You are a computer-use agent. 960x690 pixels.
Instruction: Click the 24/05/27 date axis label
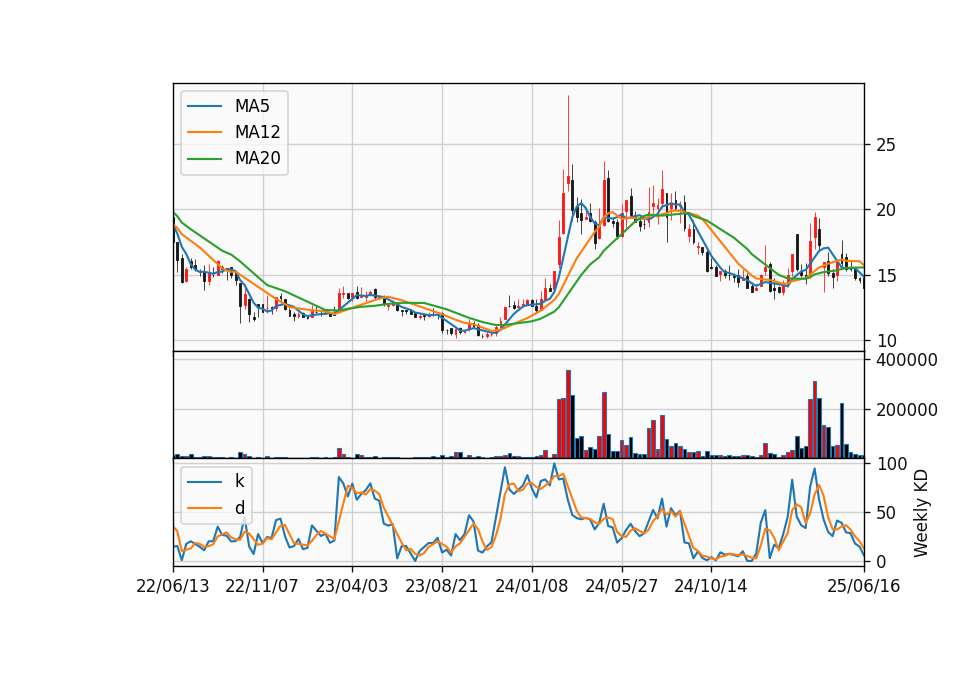pos(621,586)
